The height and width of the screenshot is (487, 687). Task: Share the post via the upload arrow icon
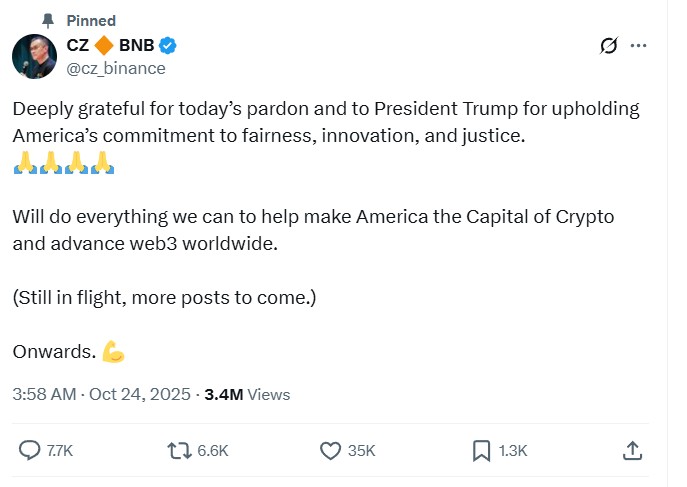click(x=632, y=450)
